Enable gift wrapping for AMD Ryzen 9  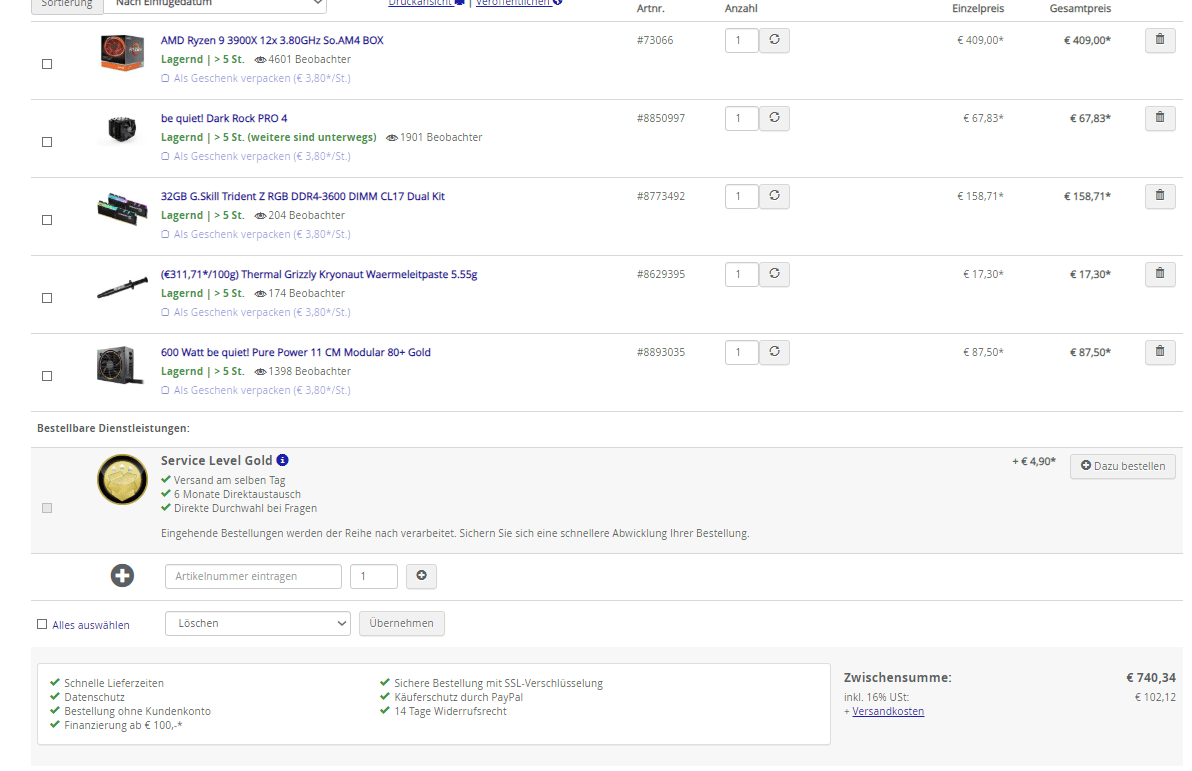point(165,78)
